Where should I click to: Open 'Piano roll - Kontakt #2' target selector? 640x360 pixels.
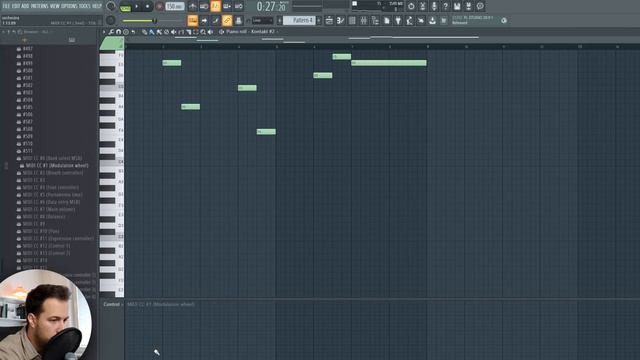pos(251,32)
